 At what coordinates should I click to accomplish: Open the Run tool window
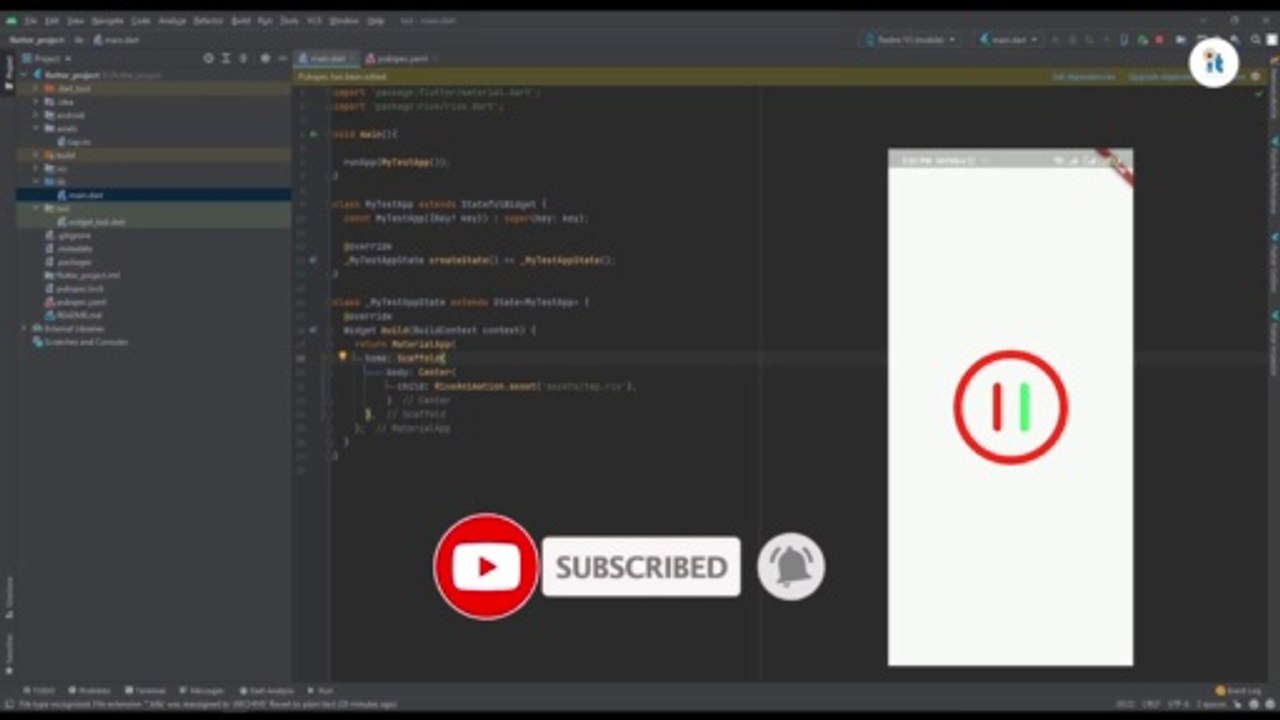tap(321, 690)
